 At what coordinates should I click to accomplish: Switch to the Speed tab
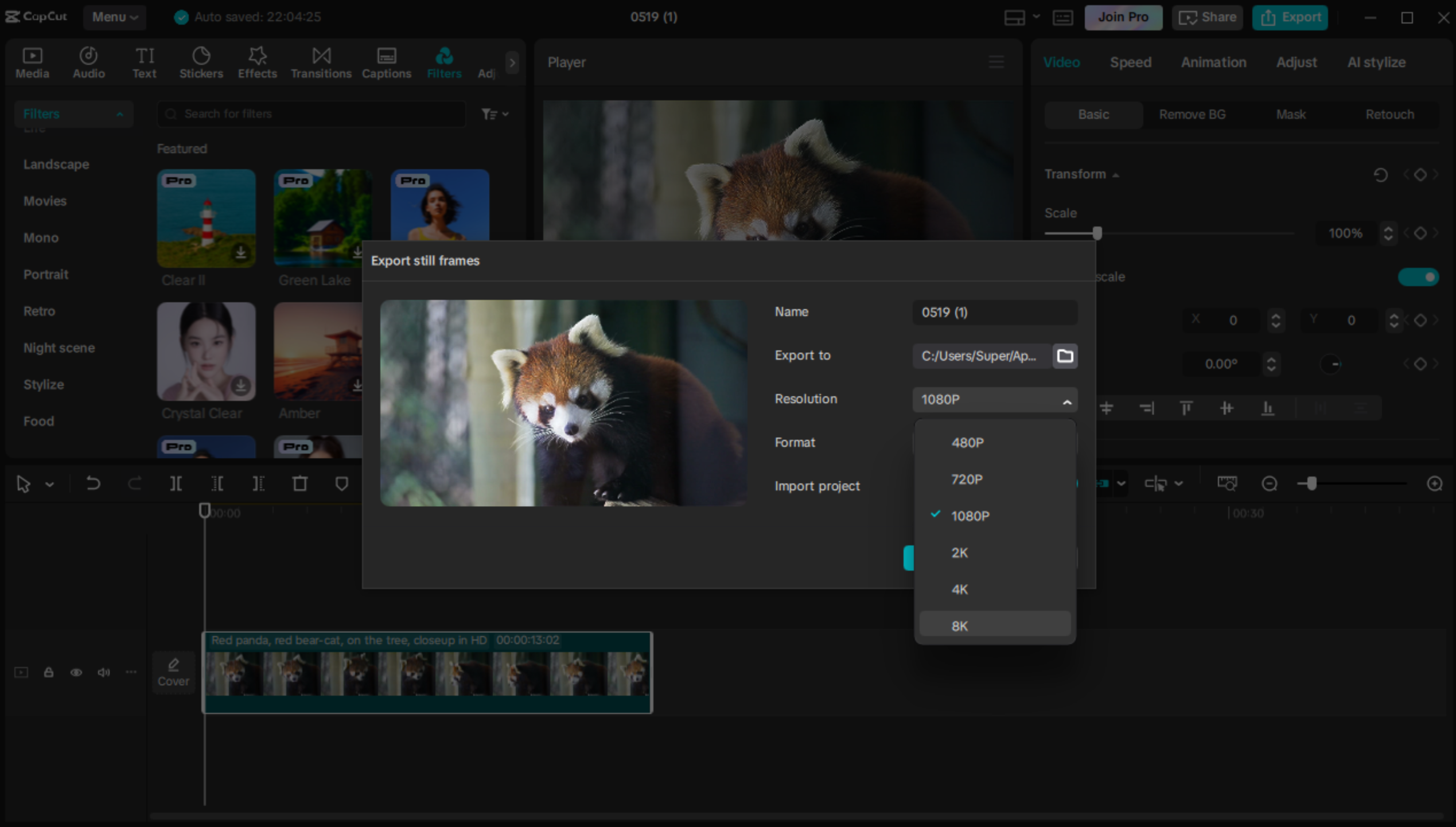[x=1130, y=62]
